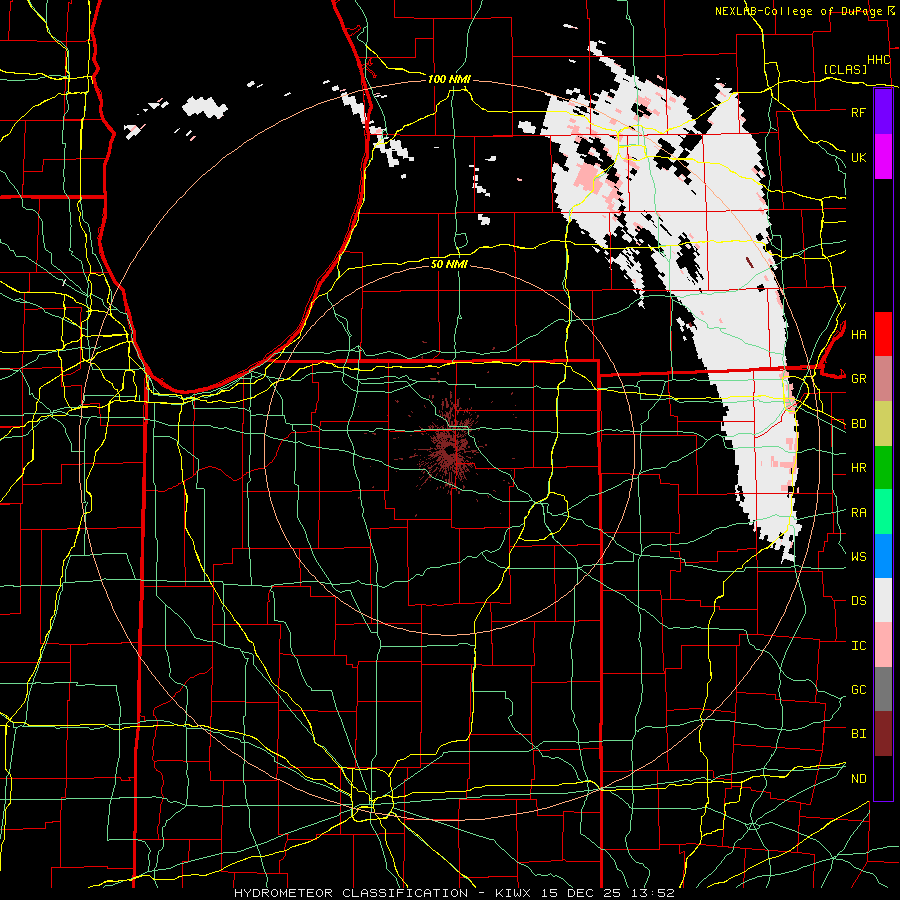Click the blue WS legend color swatch
This screenshot has height=900, width=900.
click(883, 556)
